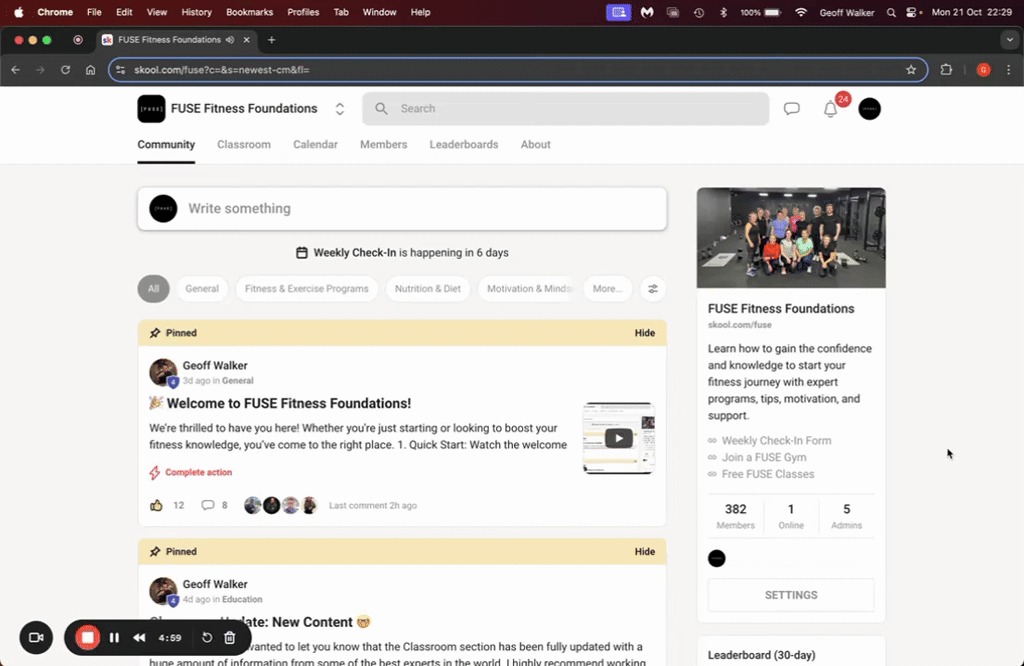The image size is (1024, 666).
Task: Delete the screen recording
Action: coord(230,637)
